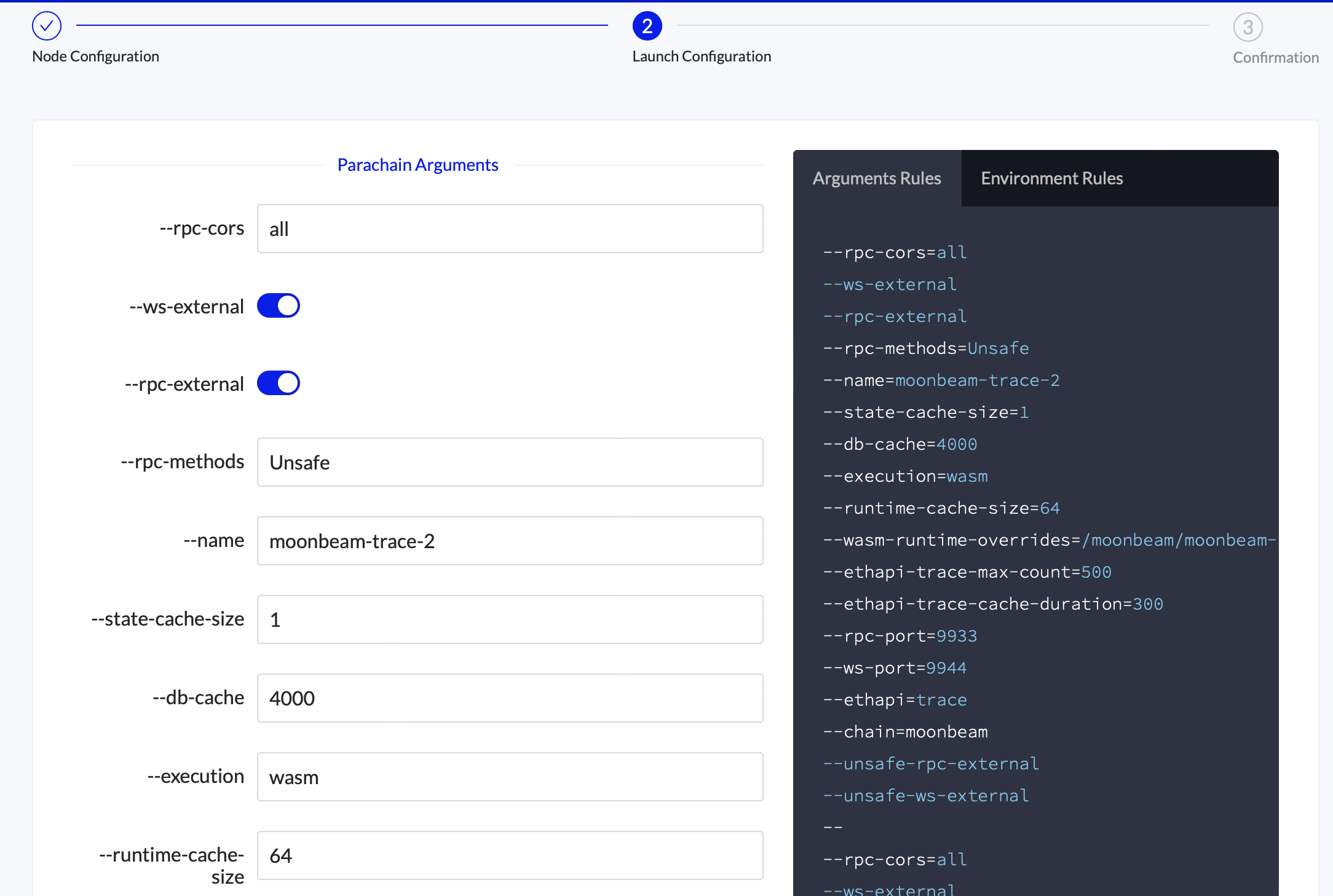The width and height of the screenshot is (1333, 896).
Task: Select the Arguments Rules tab
Action: point(877,178)
